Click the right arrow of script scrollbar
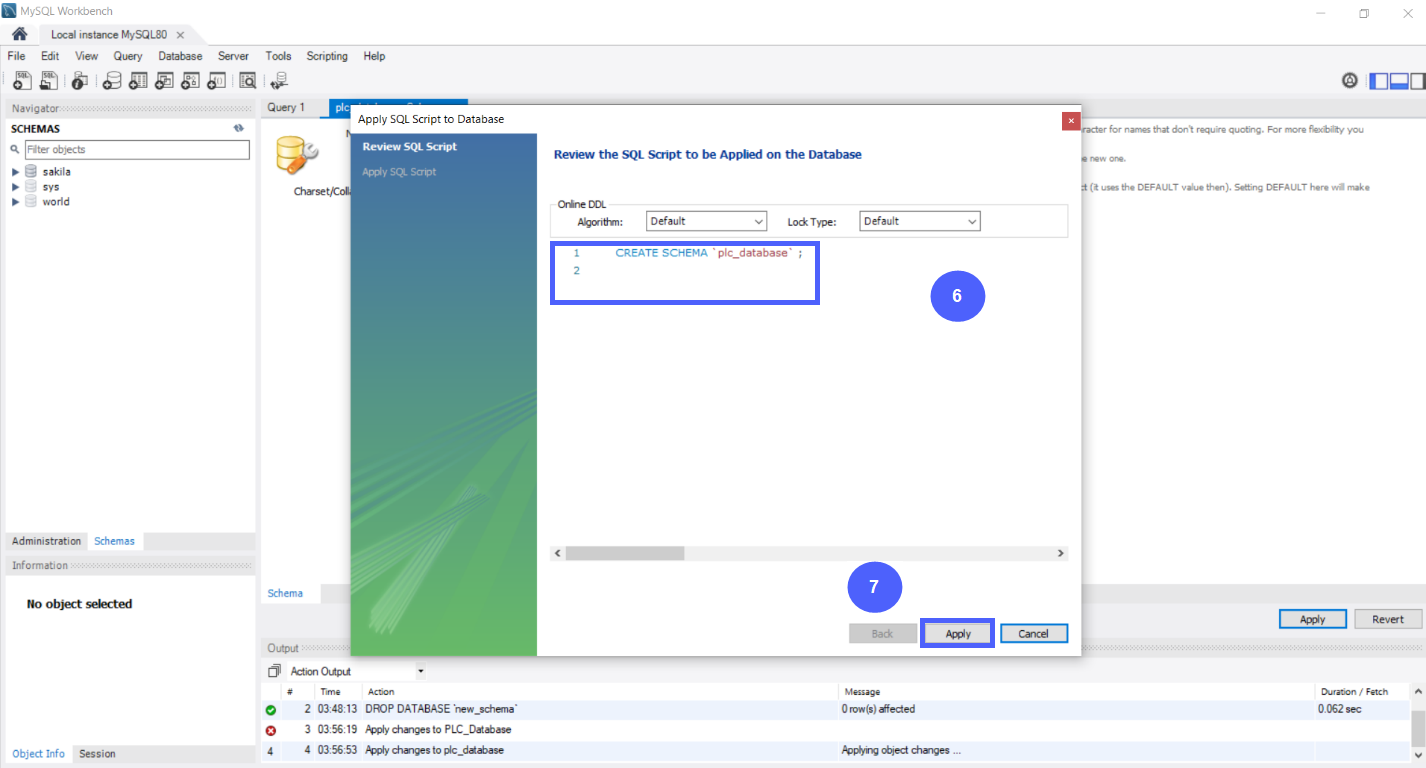Image resolution: width=1426 pixels, height=768 pixels. pyautogui.click(x=1061, y=553)
